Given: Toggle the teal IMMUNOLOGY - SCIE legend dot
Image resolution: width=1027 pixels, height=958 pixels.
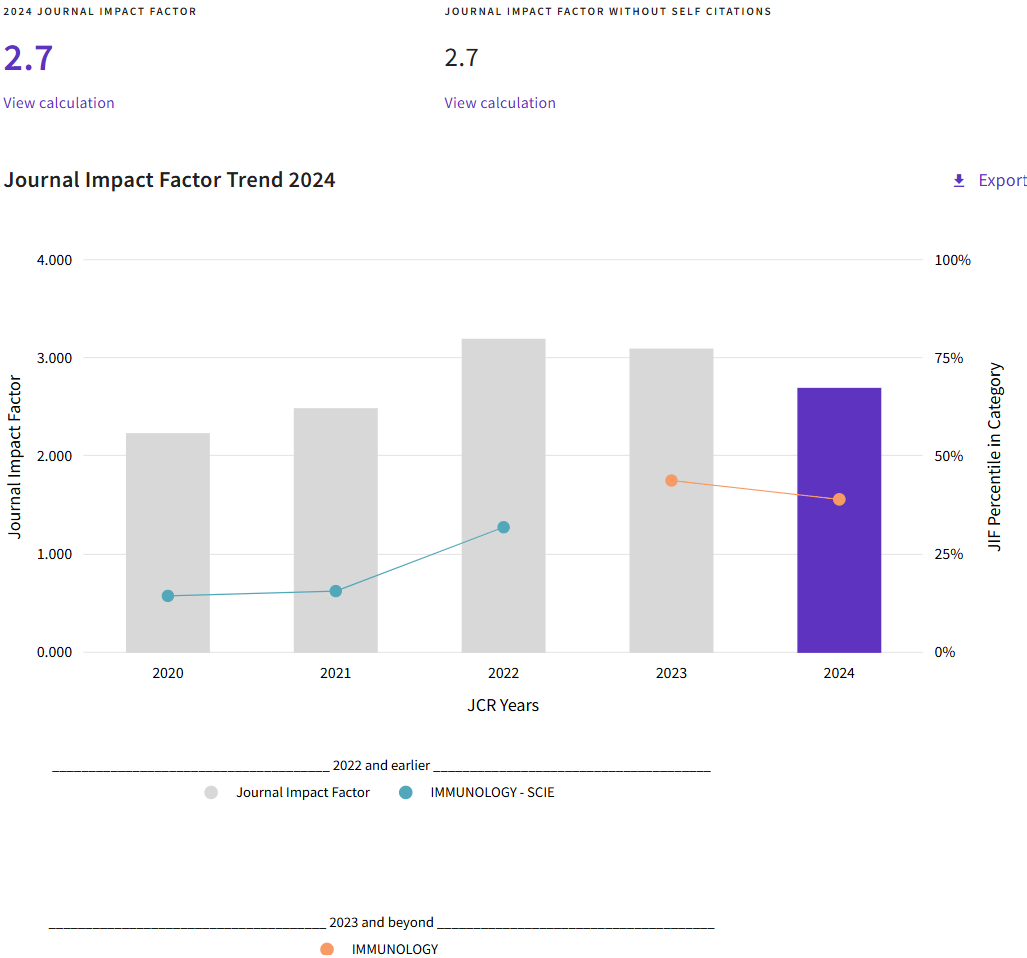Looking at the screenshot, I should coord(405,793).
